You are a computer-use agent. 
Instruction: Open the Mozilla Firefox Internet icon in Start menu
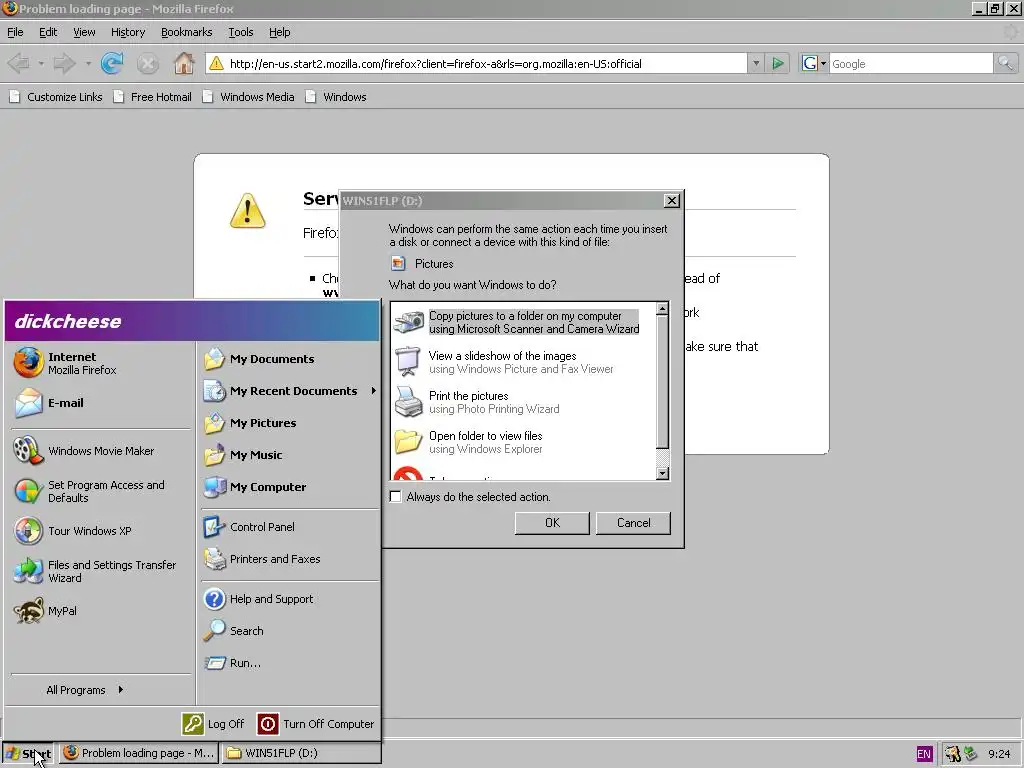[x=28, y=363]
